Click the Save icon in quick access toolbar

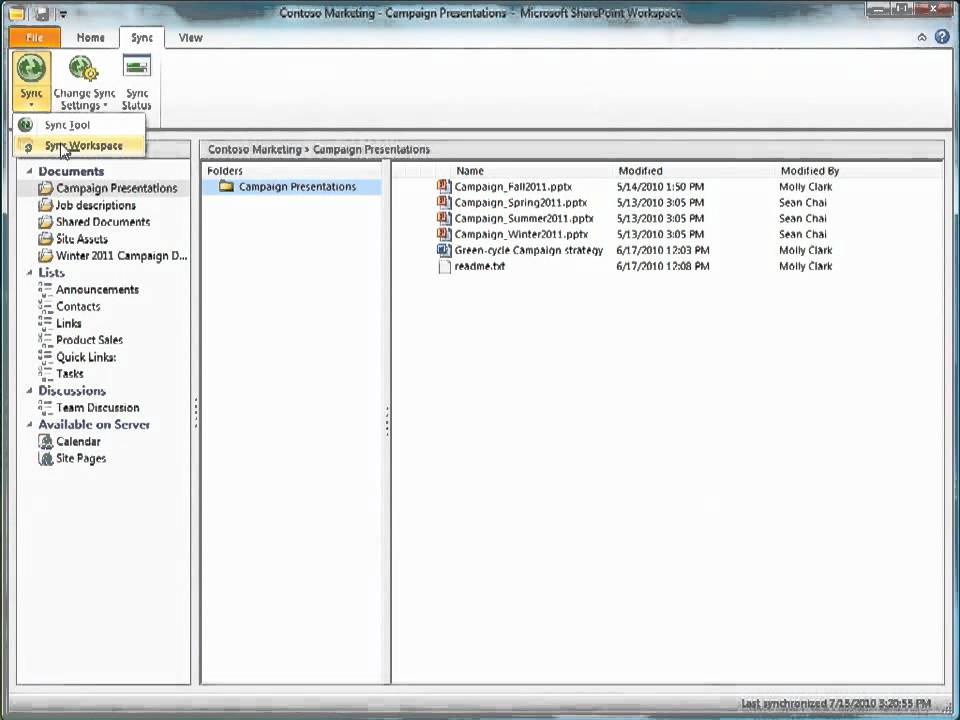point(42,12)
